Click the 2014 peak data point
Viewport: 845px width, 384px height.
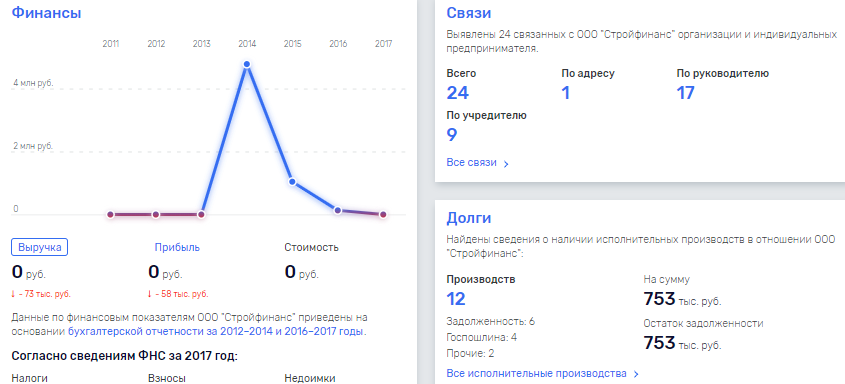point(247,65)
